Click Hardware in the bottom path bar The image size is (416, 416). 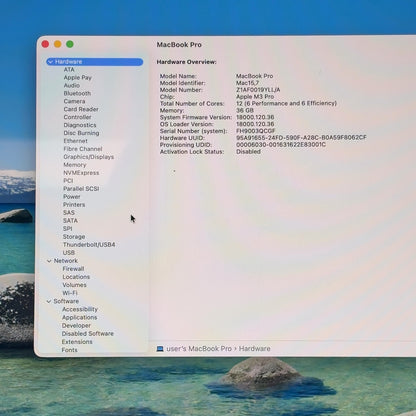(x=254, y=349)
